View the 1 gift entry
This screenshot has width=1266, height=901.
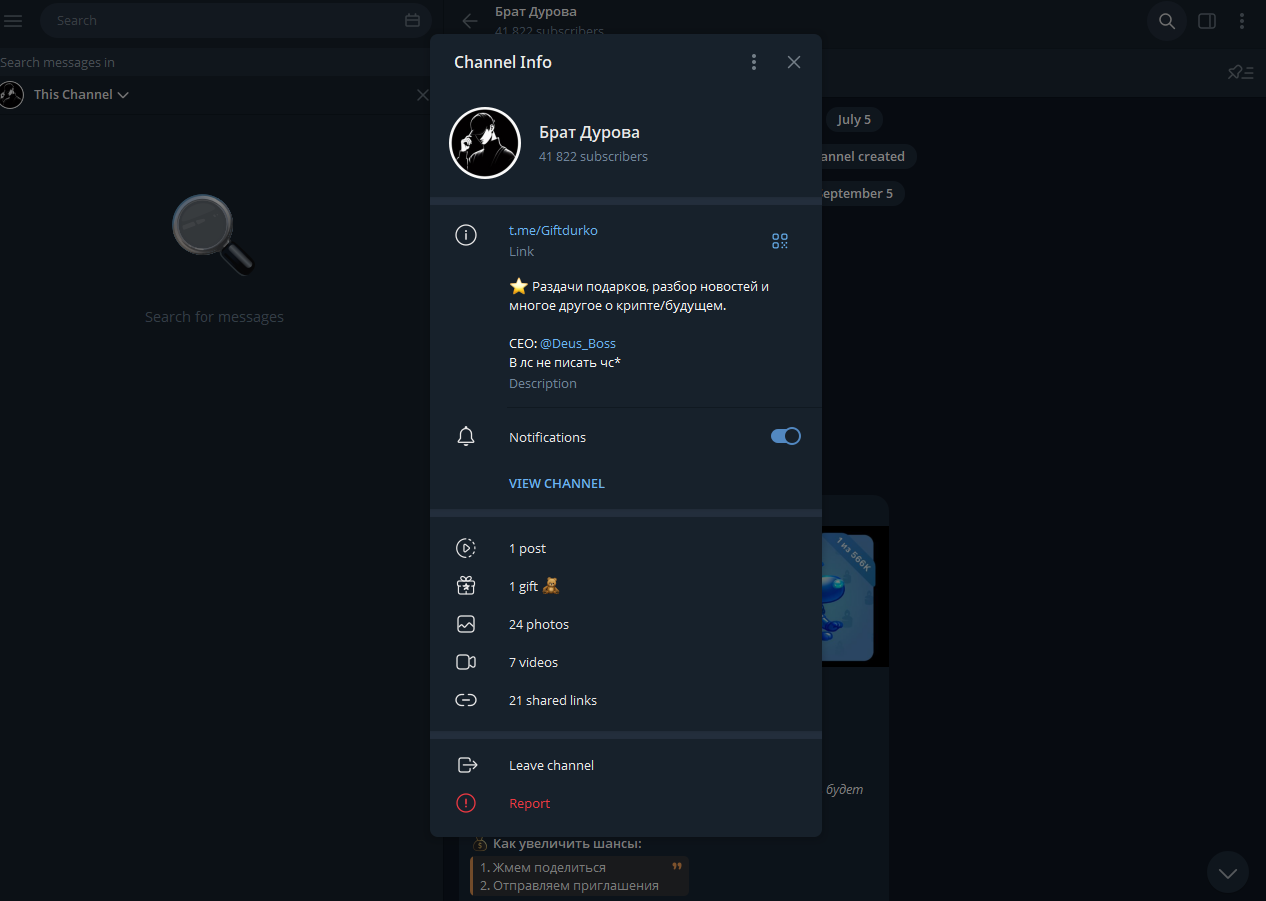coord(529,586)
